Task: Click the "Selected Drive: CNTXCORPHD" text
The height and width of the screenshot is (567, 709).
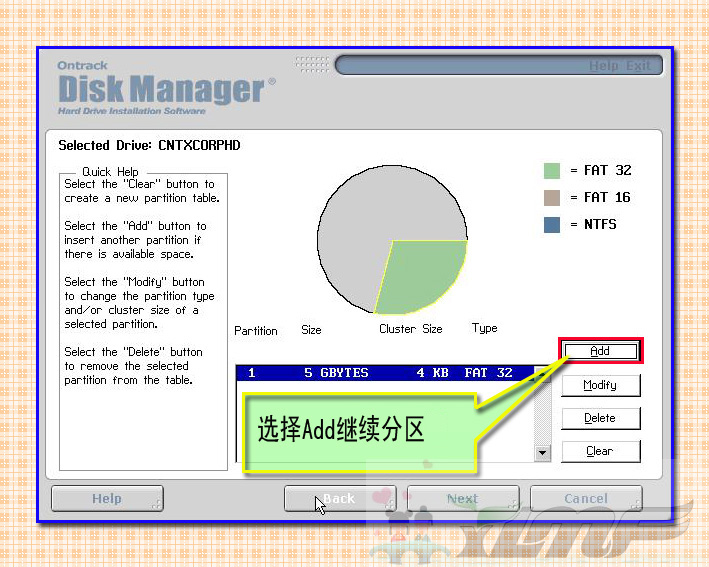Action: click(x=149, y=146)
